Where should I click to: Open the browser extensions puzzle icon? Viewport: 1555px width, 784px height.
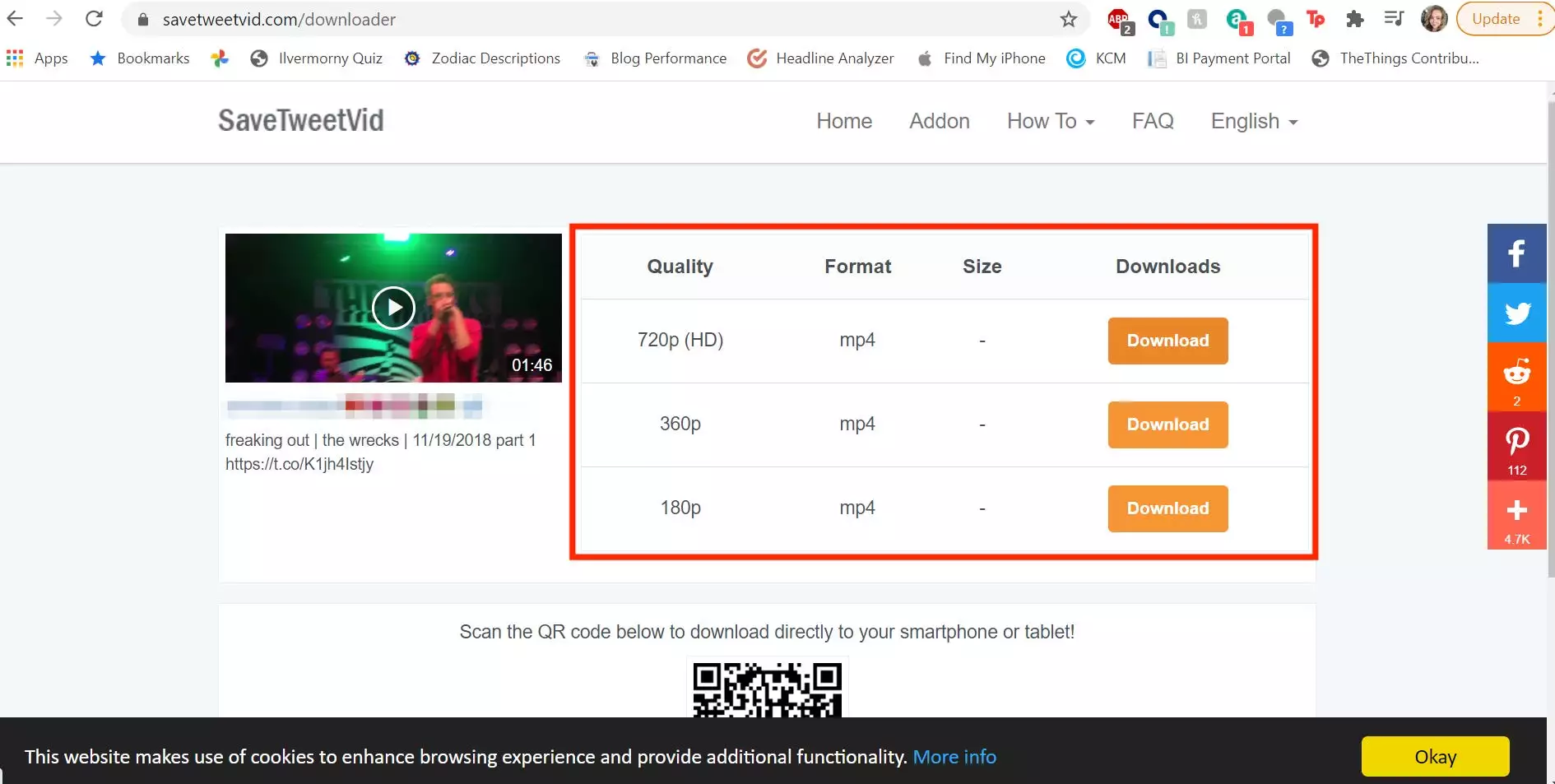(1354, 19)
